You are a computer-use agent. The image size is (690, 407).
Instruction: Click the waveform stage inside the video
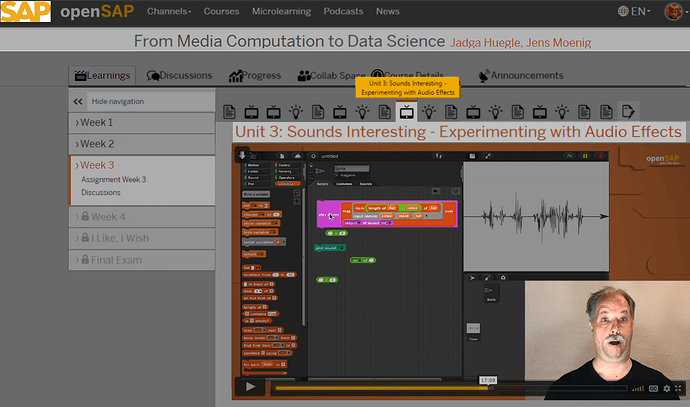tap(536, 216)
